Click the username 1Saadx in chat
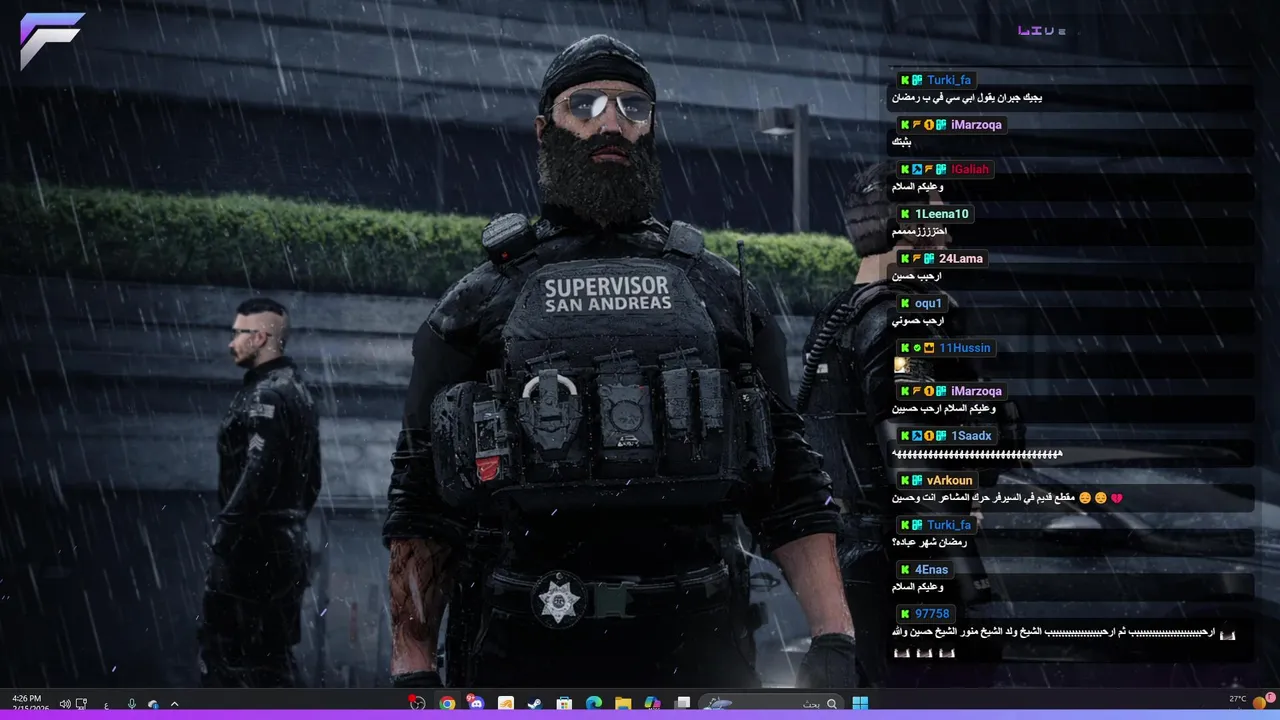The height and width of the screenshot is (720, 1280). 971,436
